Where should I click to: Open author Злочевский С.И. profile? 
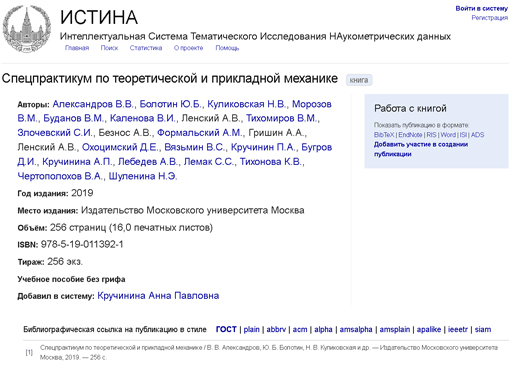(55, 133)
